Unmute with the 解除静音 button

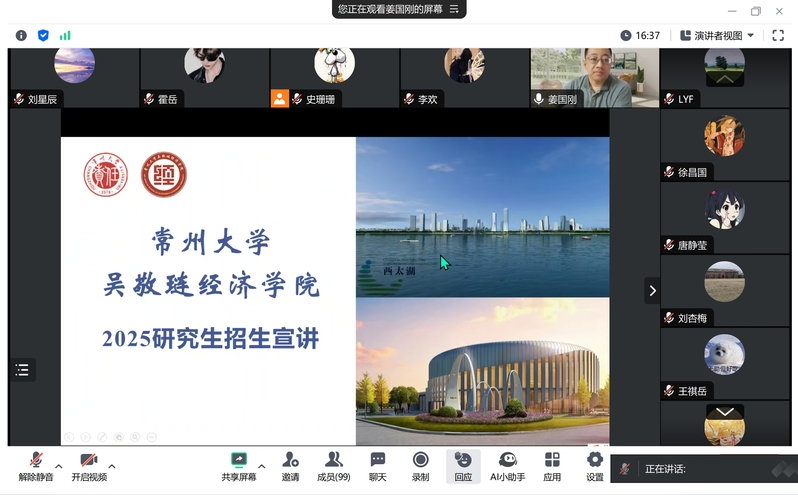tap(36, 466)
